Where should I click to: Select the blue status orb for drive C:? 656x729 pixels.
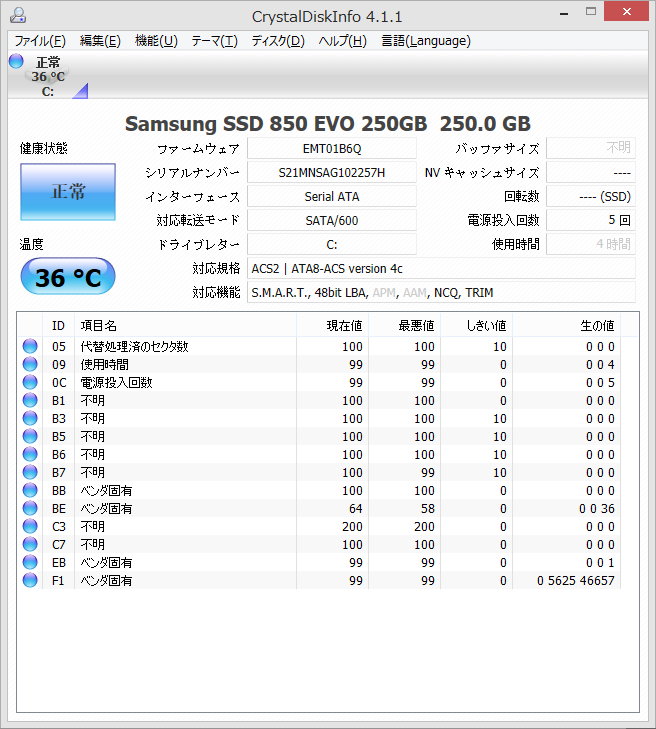click(16, 61)
